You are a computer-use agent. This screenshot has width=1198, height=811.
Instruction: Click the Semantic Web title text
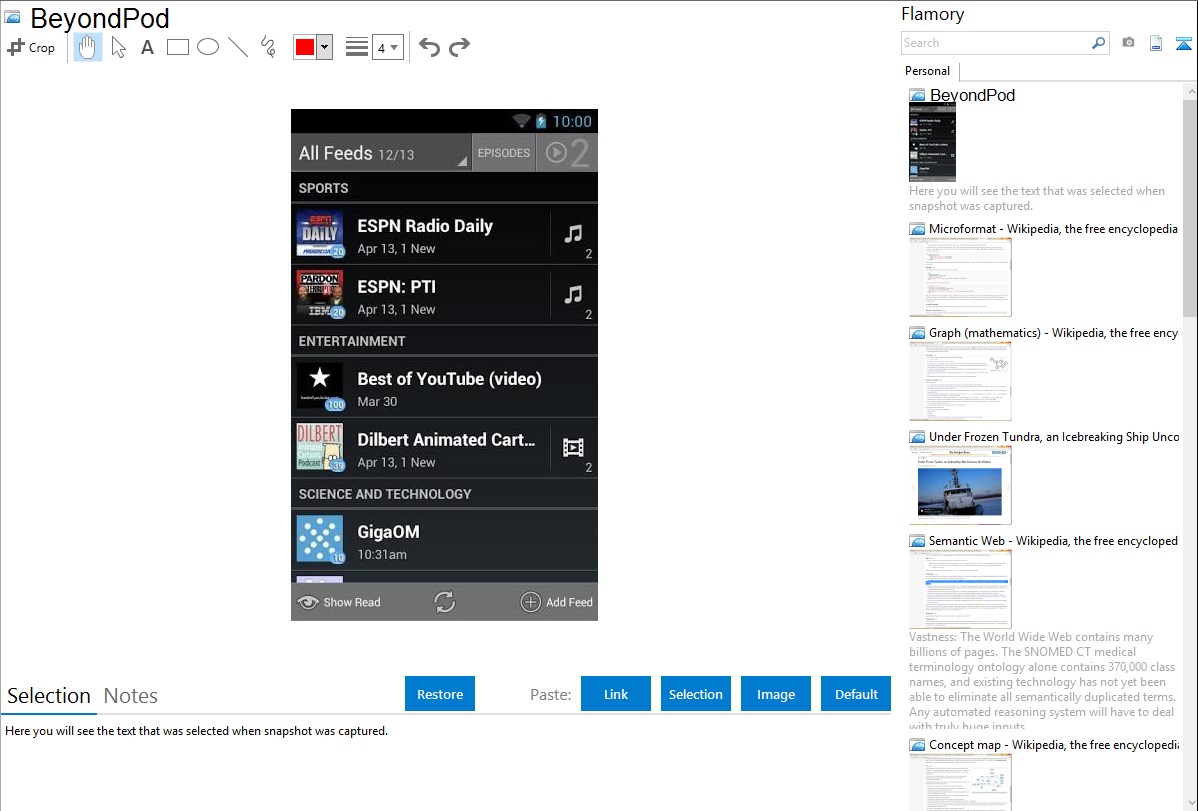(x=1053, y=540)
